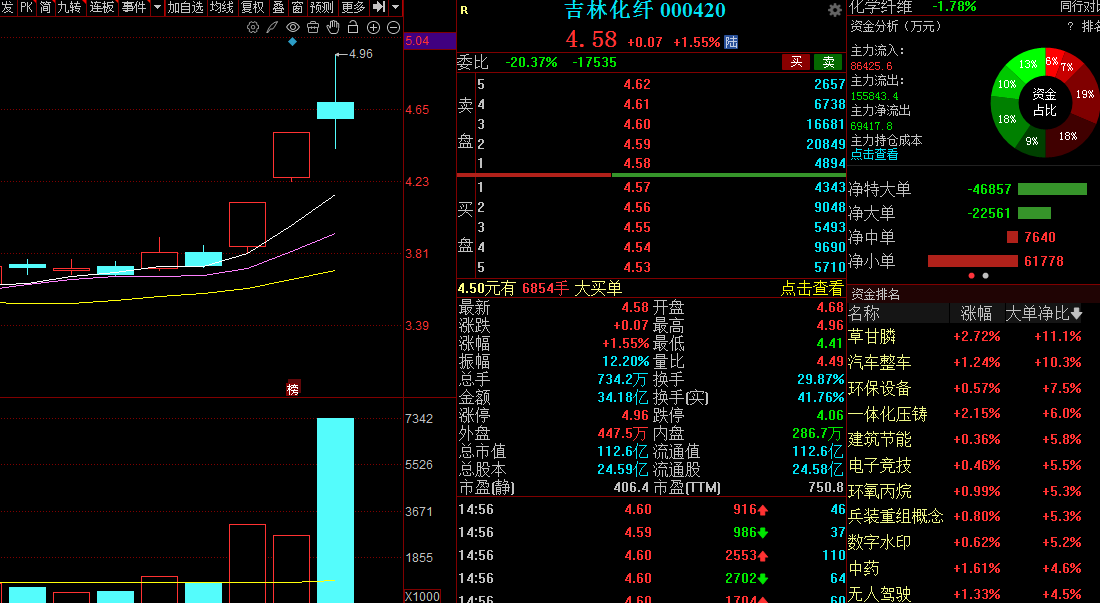
Task: Expand dropdown after jump-to-end arrow
Action: pos(396,7)
